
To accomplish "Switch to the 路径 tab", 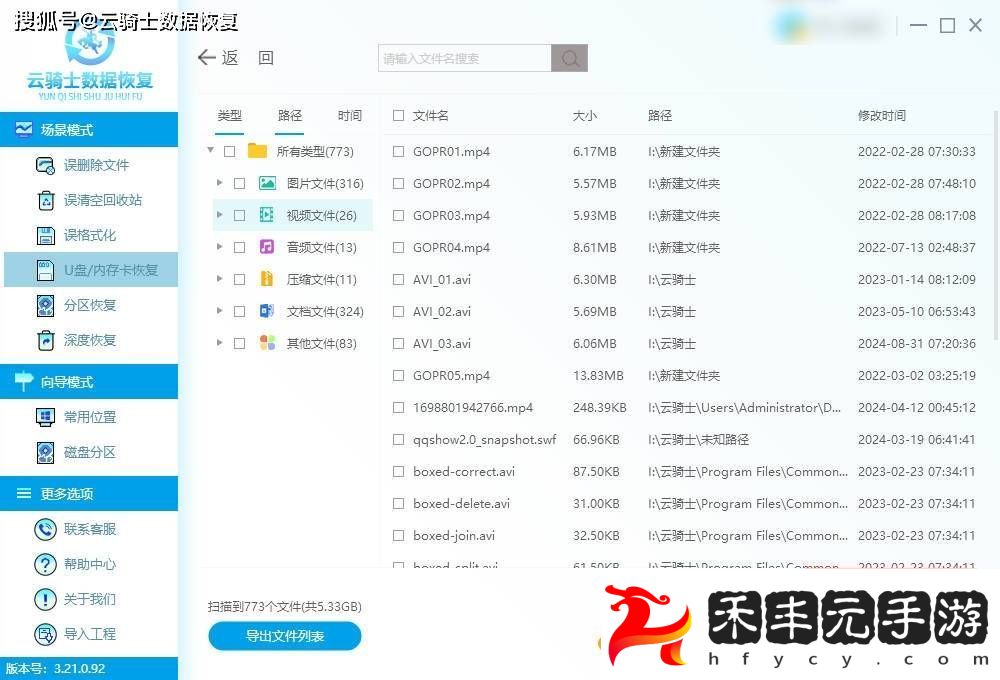I will [x=290, y=115].
